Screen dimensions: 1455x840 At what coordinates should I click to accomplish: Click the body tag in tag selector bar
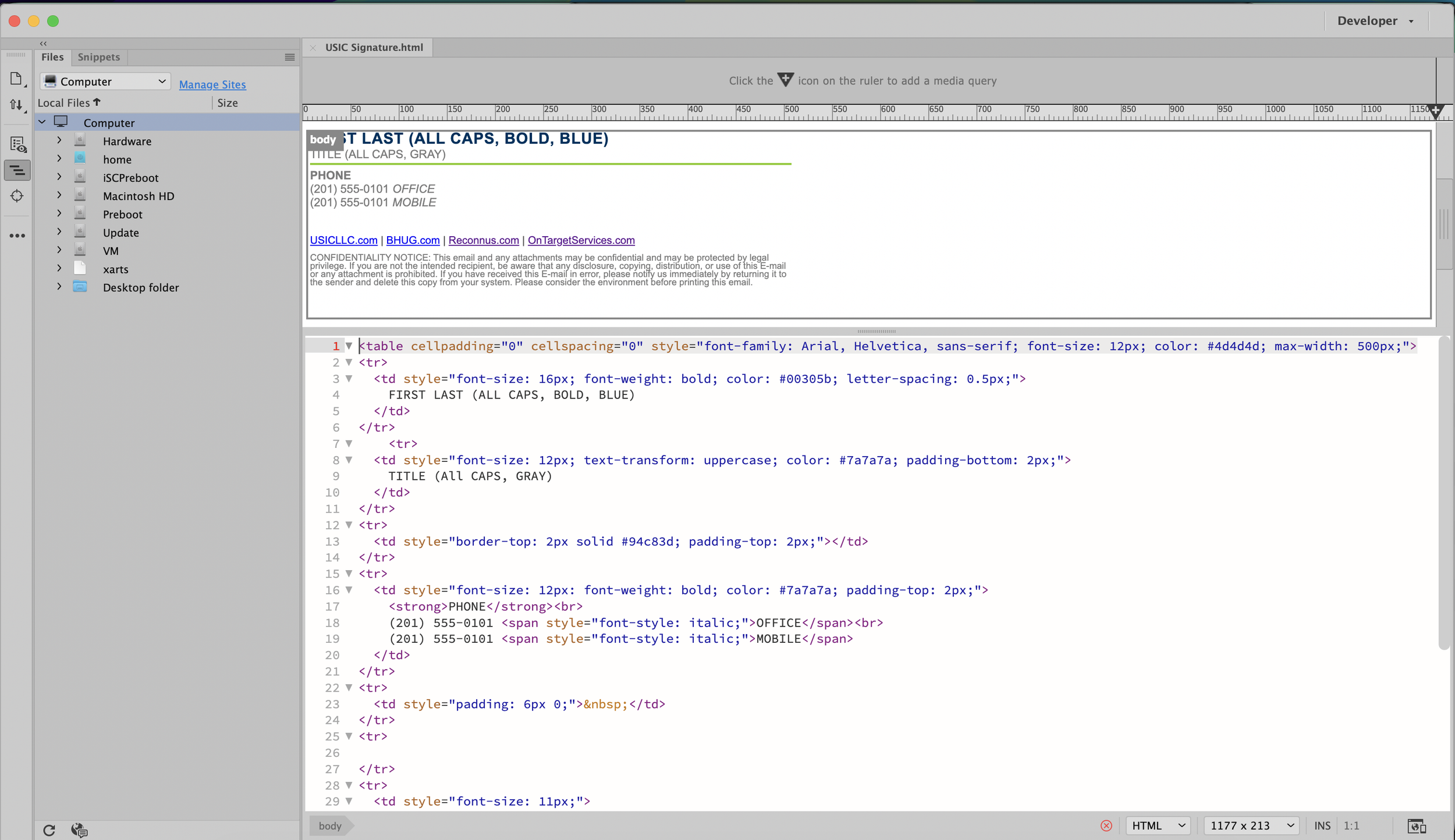click(330, 825)
